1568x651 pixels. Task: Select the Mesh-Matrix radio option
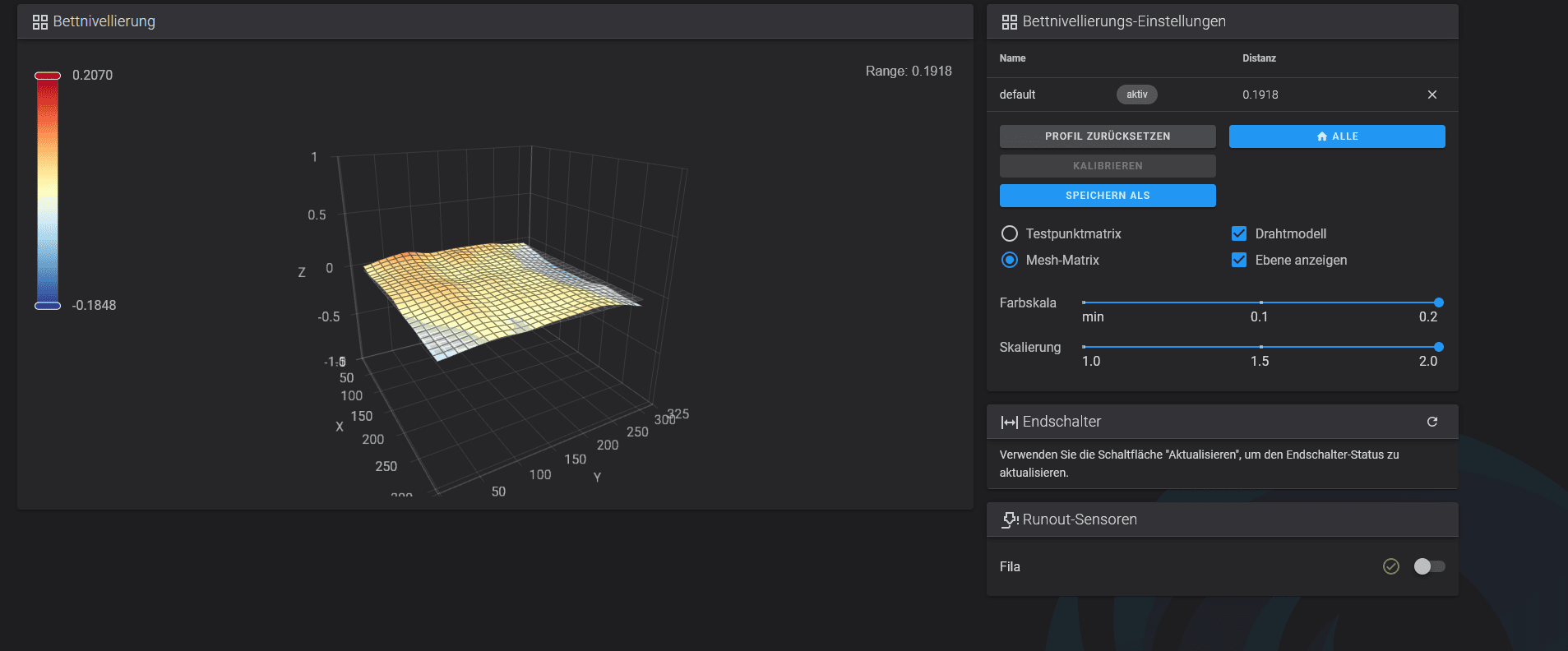click(1010, 260)
